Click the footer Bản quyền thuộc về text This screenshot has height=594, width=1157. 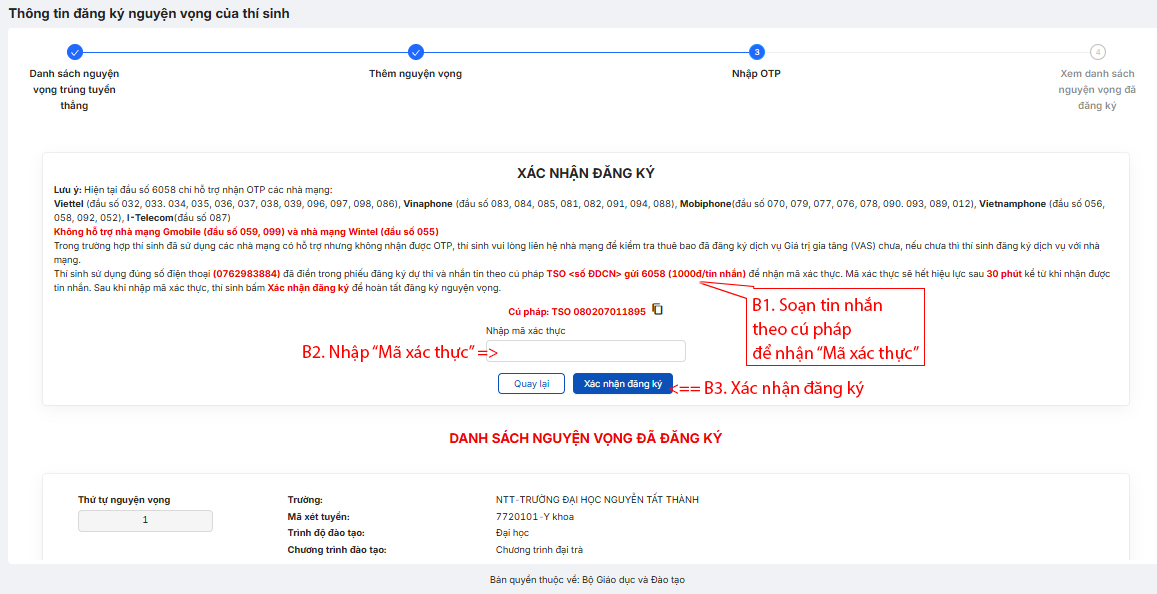[x=588, y=580]
